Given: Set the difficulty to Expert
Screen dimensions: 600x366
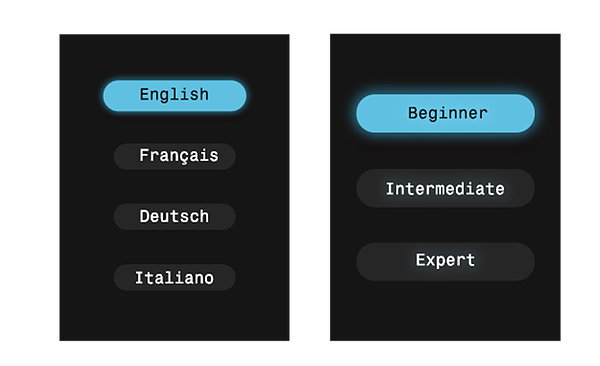Looking at the screenshot, I should tap(445, 262).
